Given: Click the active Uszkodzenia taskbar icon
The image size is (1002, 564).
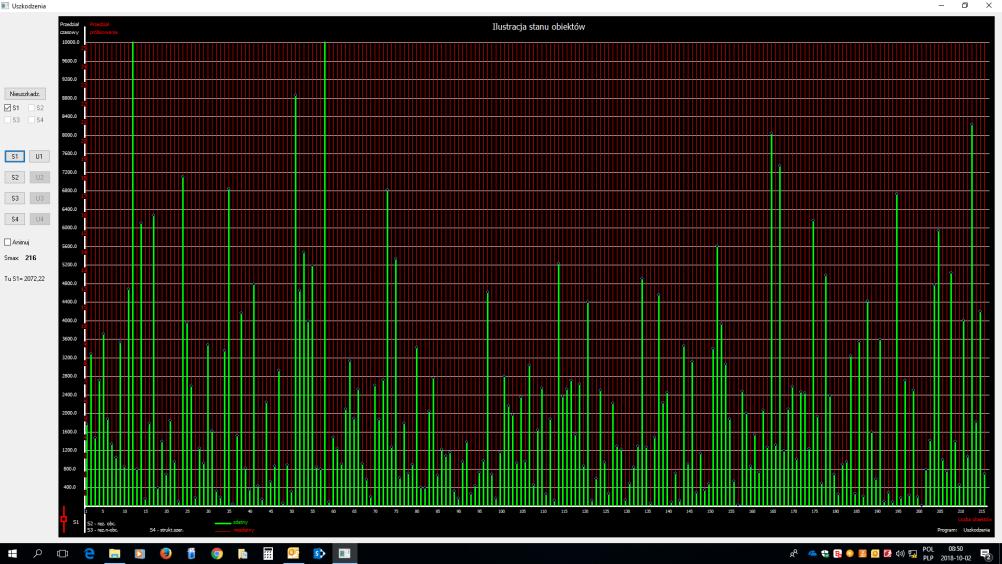Looking at the screenshot, I should pyautogui.click(x=344, y=553).
